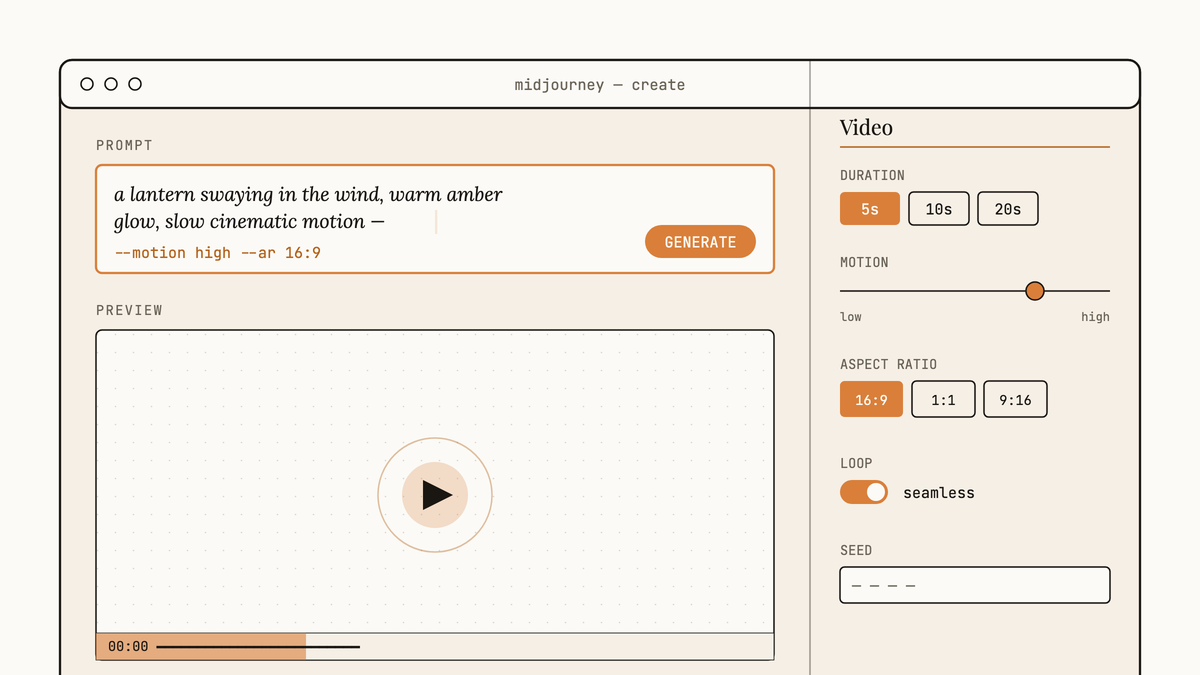
Task: Click the 00:00 timestamp
Action: coord(128,647)
